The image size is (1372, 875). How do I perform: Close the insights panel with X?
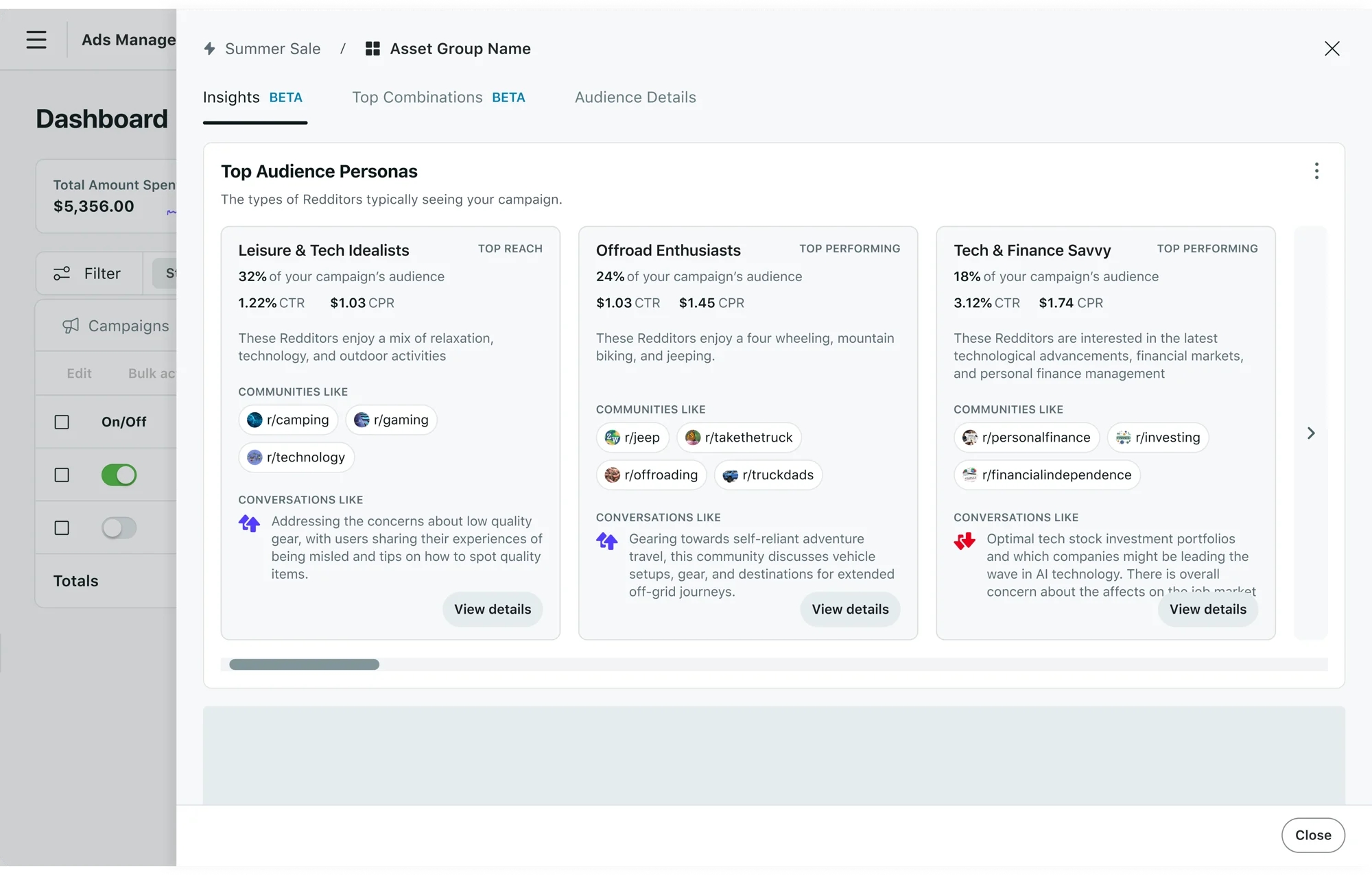1332,49
